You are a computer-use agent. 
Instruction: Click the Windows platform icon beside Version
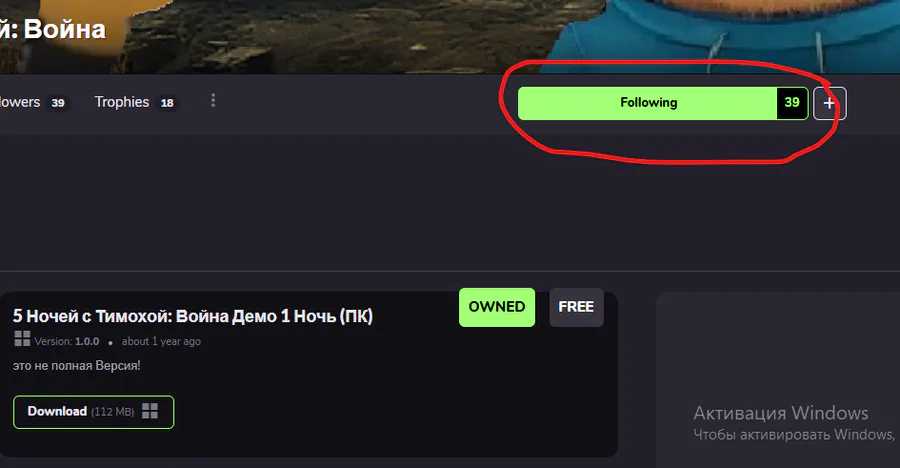(22, 339)
